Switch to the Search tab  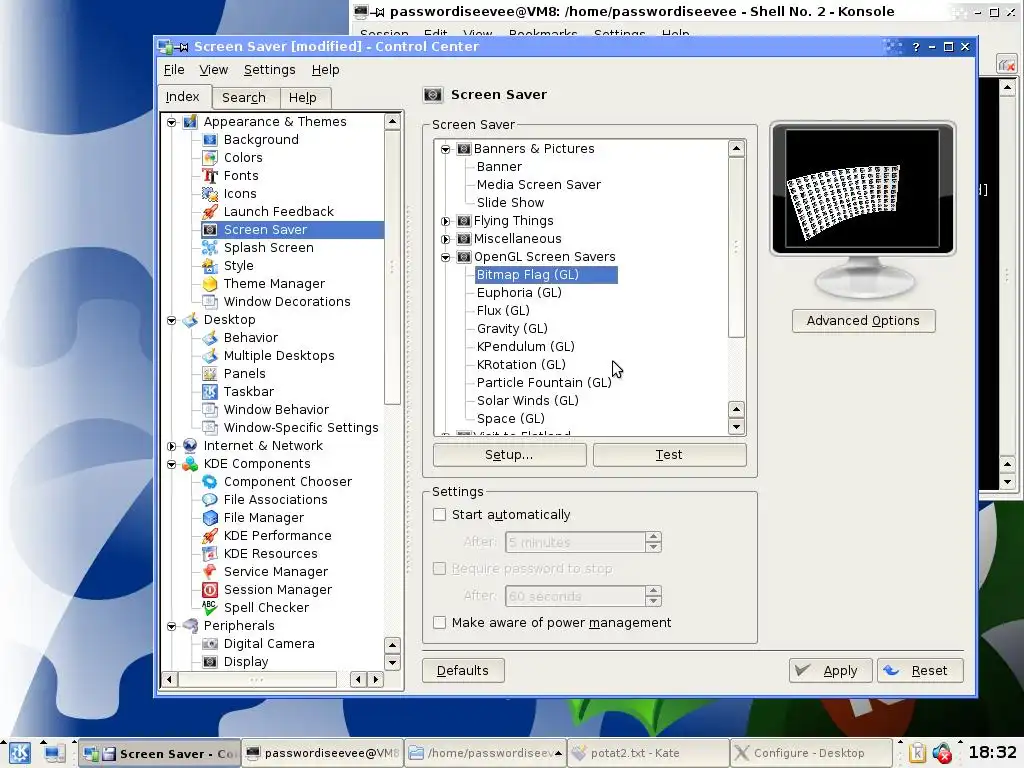pyautogui.click(x=244, y=98)
